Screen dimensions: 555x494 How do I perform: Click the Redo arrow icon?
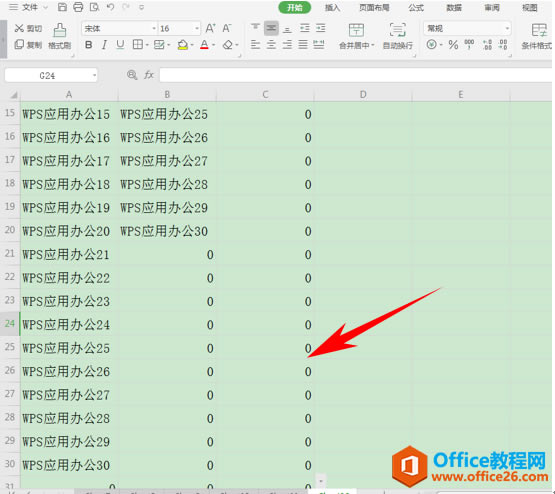coord(126,7)
